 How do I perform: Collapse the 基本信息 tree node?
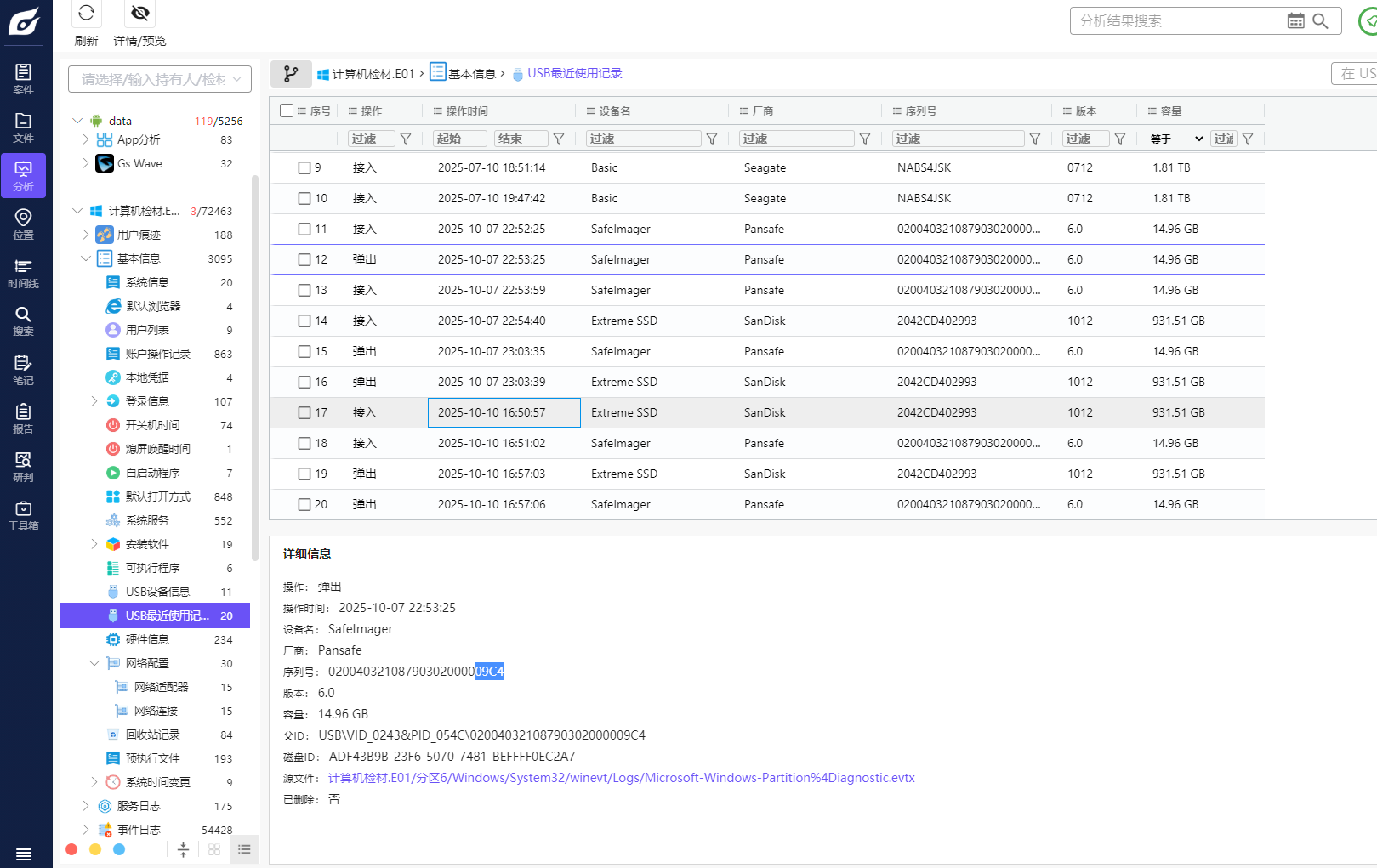[86, 258]
